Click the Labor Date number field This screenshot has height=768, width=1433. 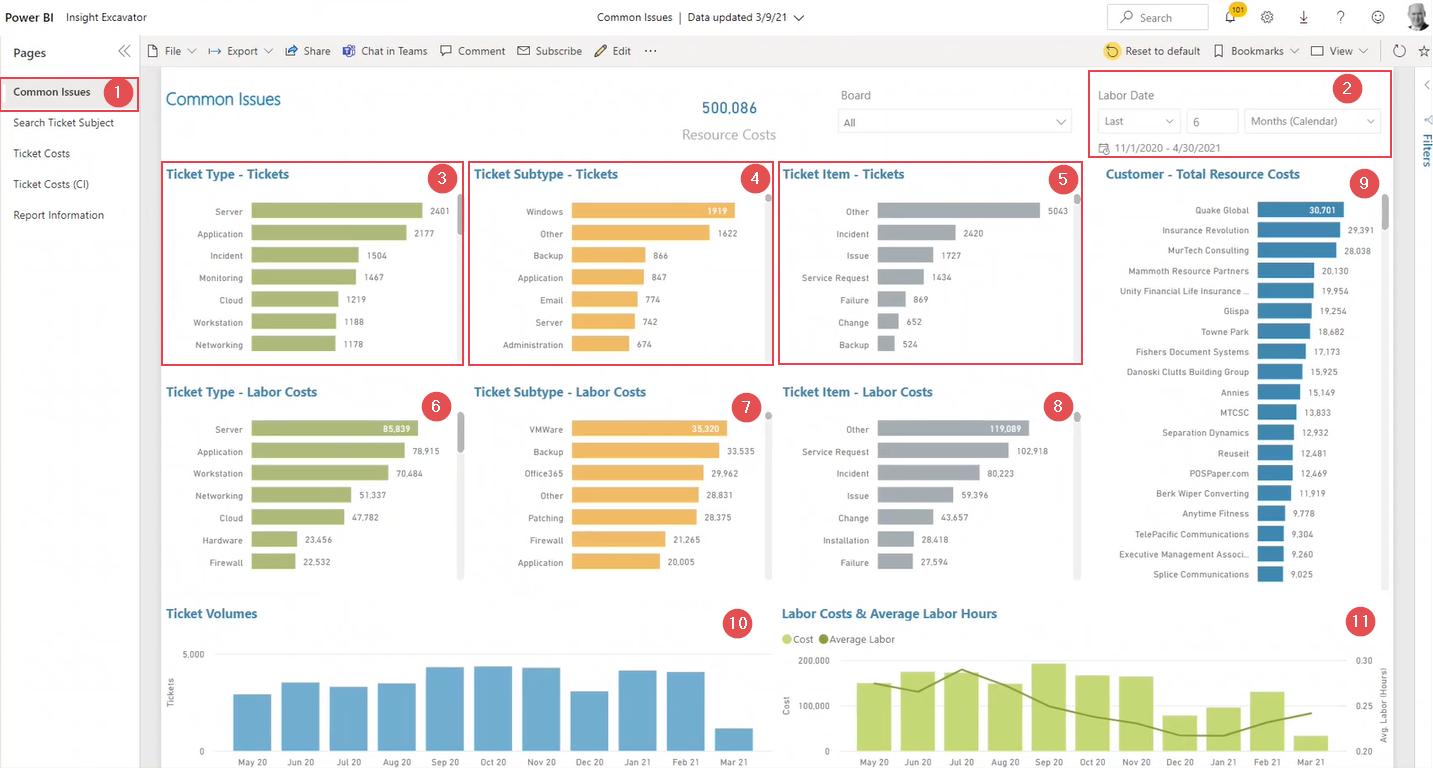click(x=1212, y=121)
